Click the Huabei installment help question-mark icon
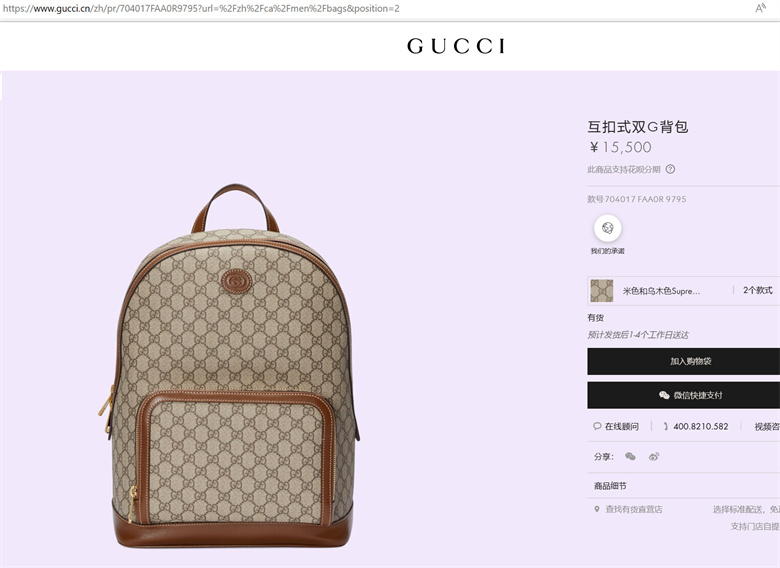The width and height of the screenshot is (780, 568). (670, 169)
